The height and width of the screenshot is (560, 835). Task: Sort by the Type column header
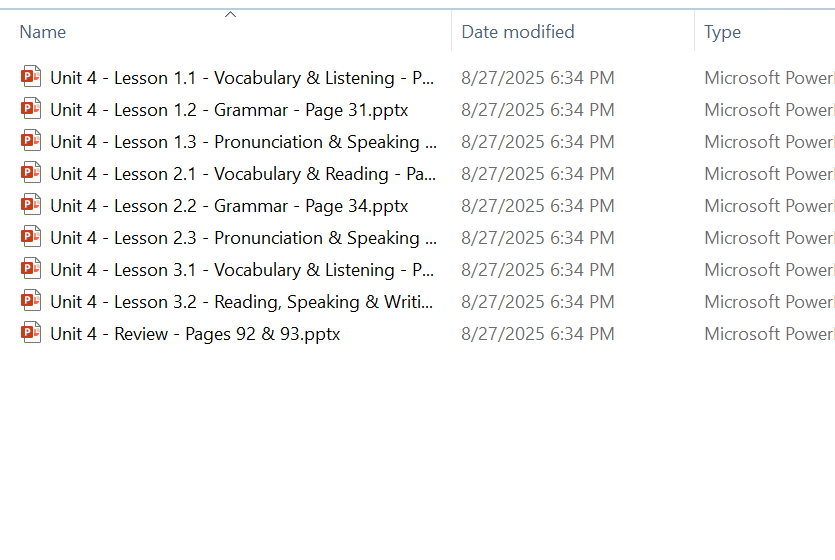722,32
